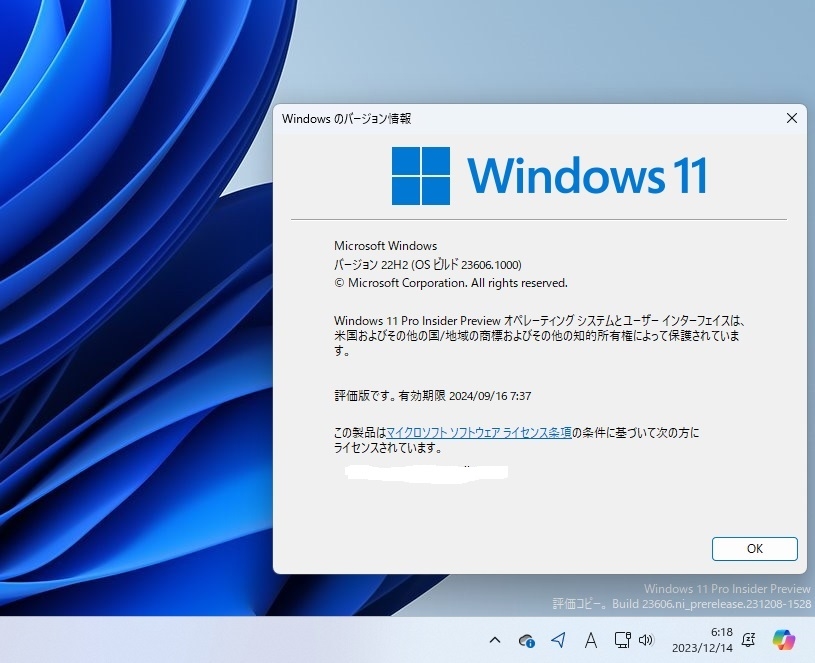Switch the IME input mode A indicator
This screenshot has width=815, height=663.
[x=590, y=640]
